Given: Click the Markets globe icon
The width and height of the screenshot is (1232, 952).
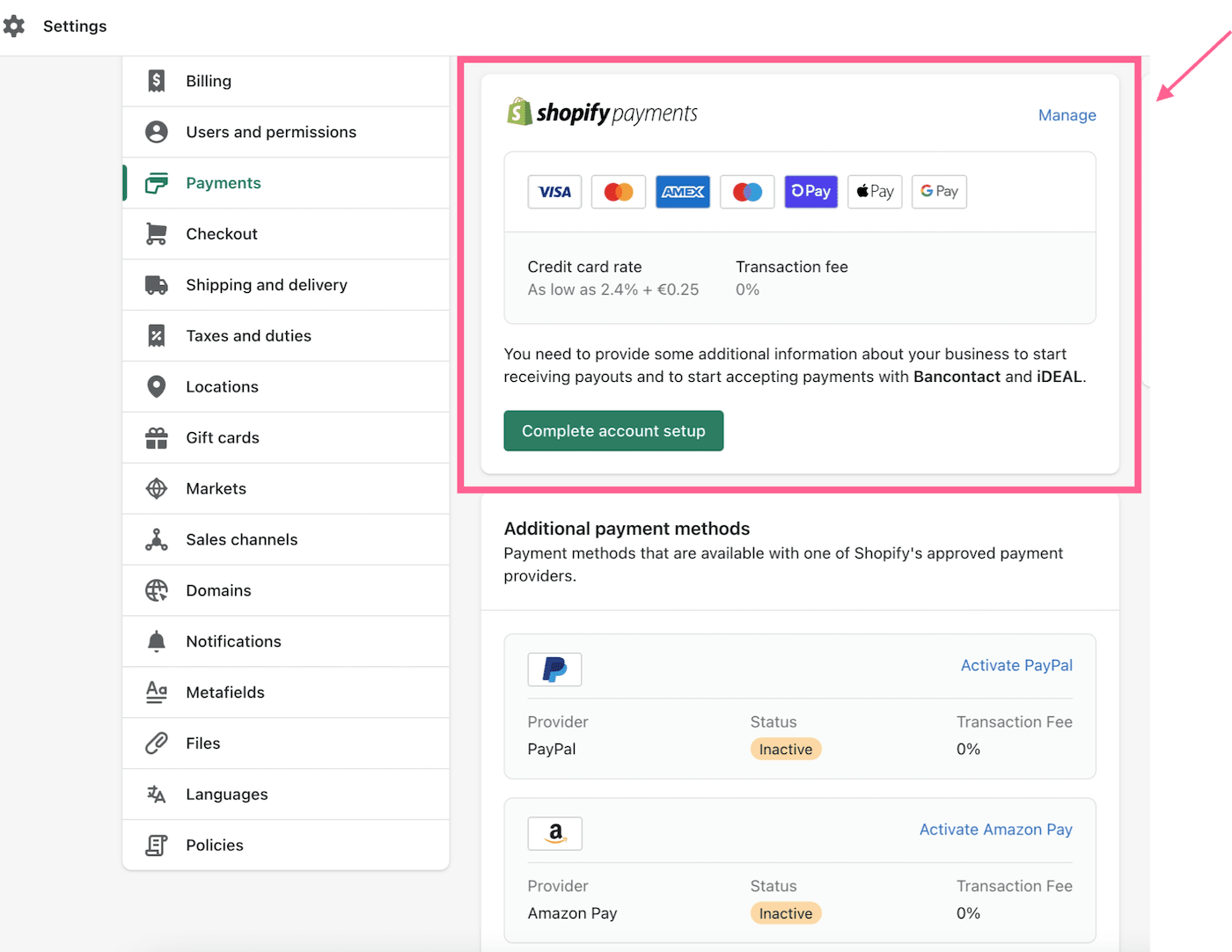Looking at the screenshot, I should click(x=157, y=489).
